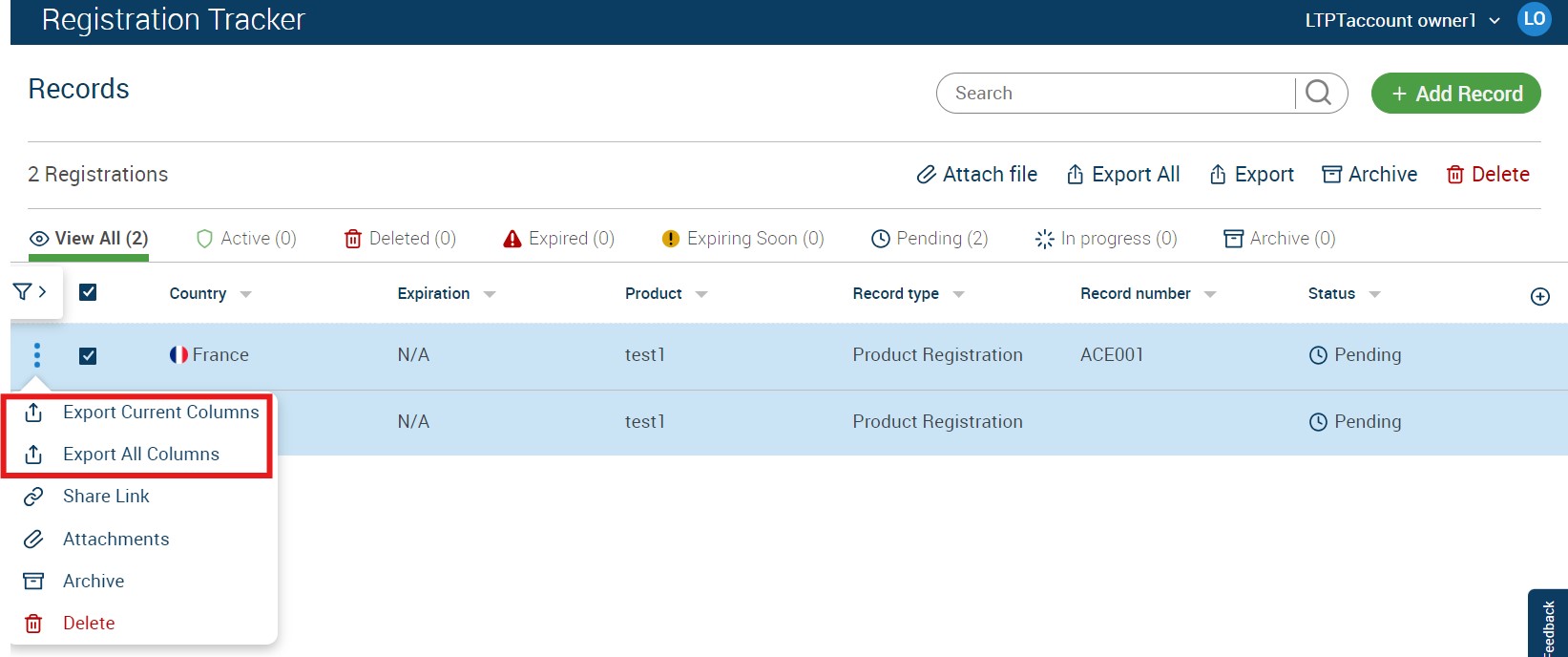Open the Record type column dropdown
The image size is (1568, 657).
point(959,294)
